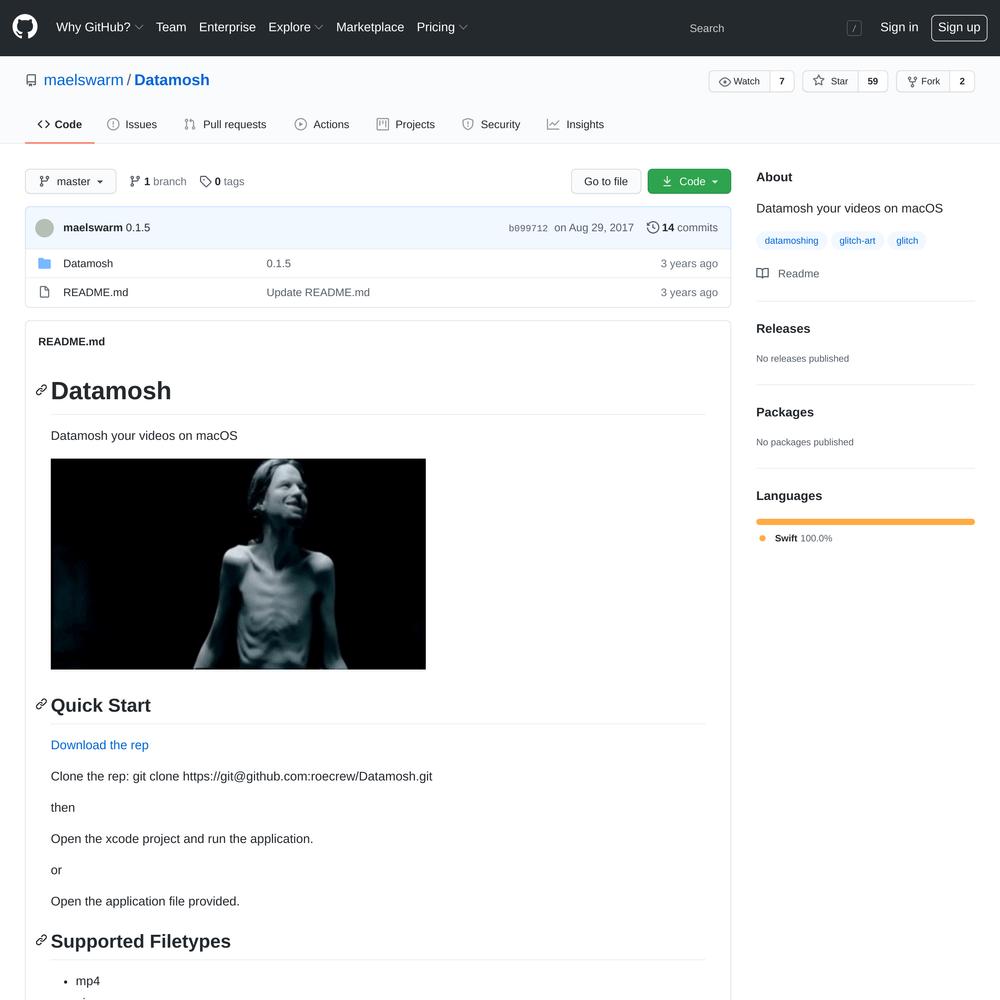Click the orange language bar
Viewport: 1000px width, 1000px height.
(x=865, y=522)
